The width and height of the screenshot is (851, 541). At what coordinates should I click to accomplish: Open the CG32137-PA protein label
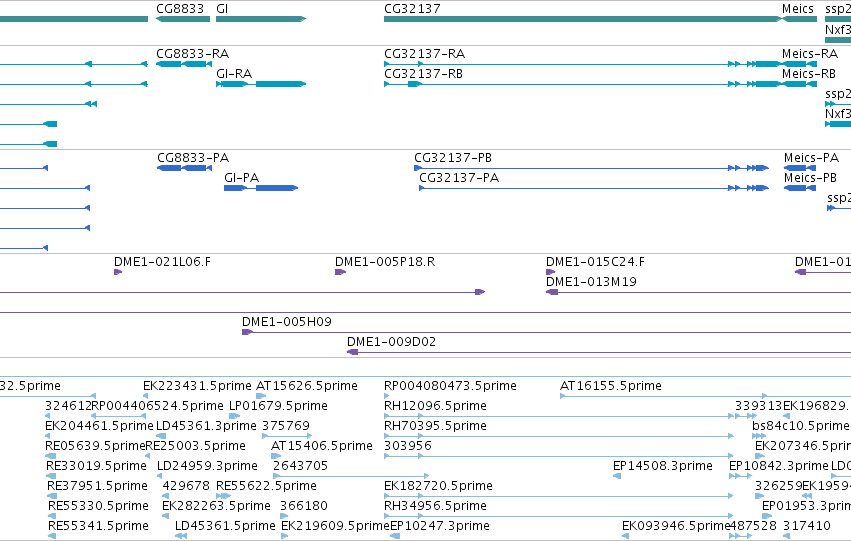coord(459,178)
